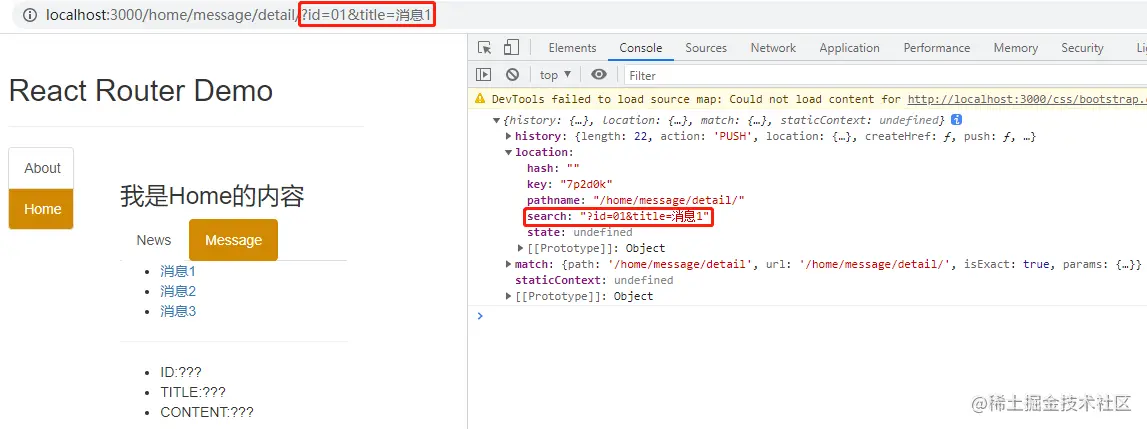
Task: Click the console Filter input field
Action: click(884, 75)
